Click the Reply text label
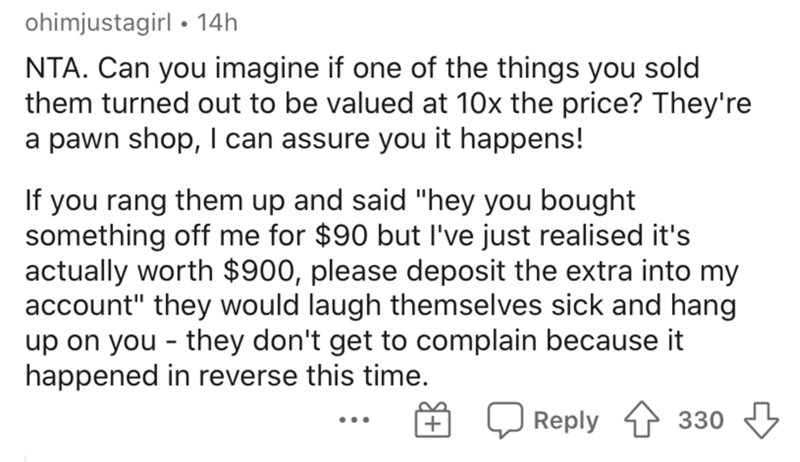The width and height of the screenshot is (800, 462). 566,421
